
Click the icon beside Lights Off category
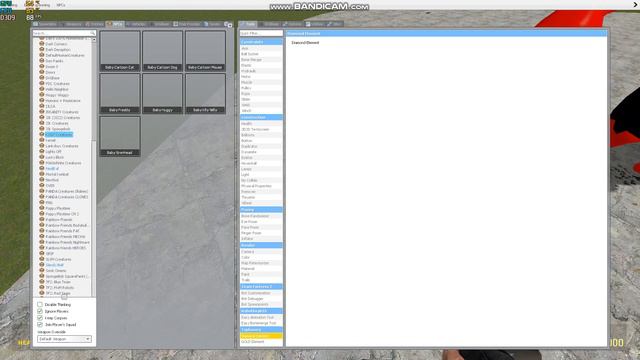coord(42,151)
